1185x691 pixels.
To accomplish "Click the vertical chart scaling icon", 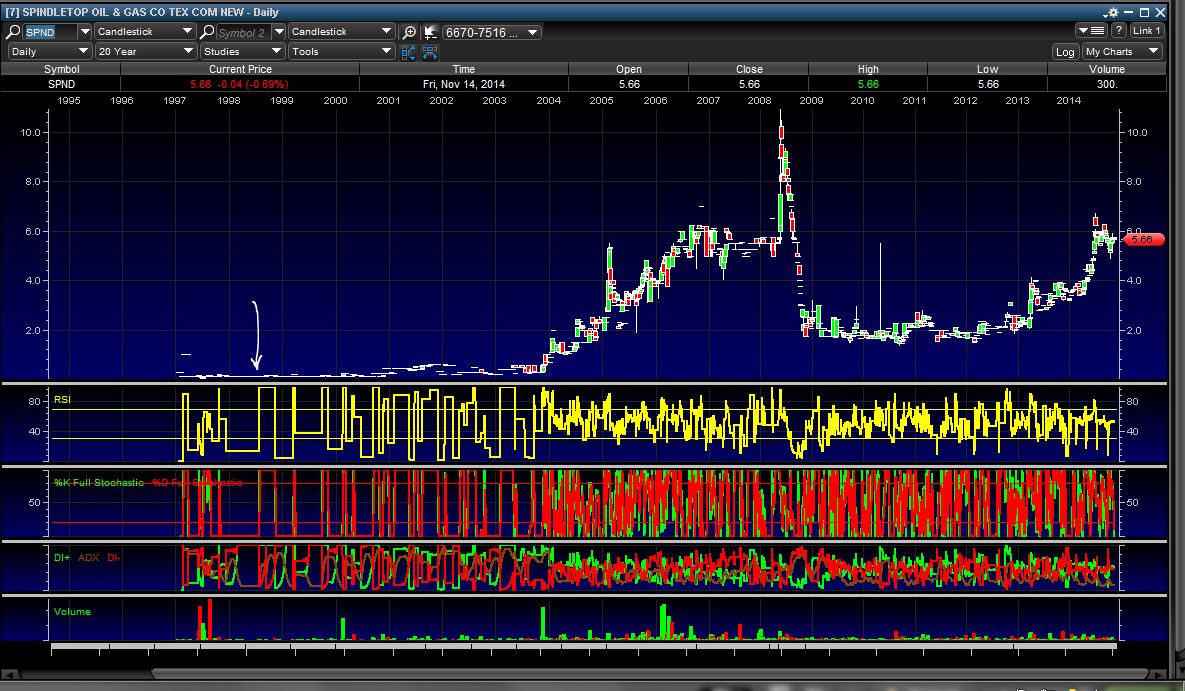I will point(409,52).
